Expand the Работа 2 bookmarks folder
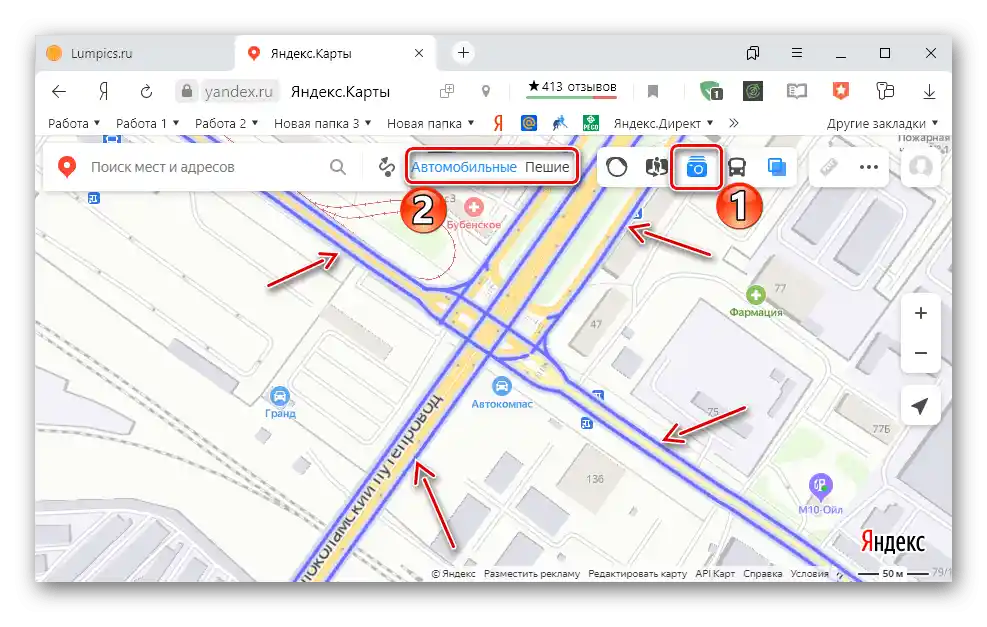This screenshot has width=987, height=627. (227, 123)
